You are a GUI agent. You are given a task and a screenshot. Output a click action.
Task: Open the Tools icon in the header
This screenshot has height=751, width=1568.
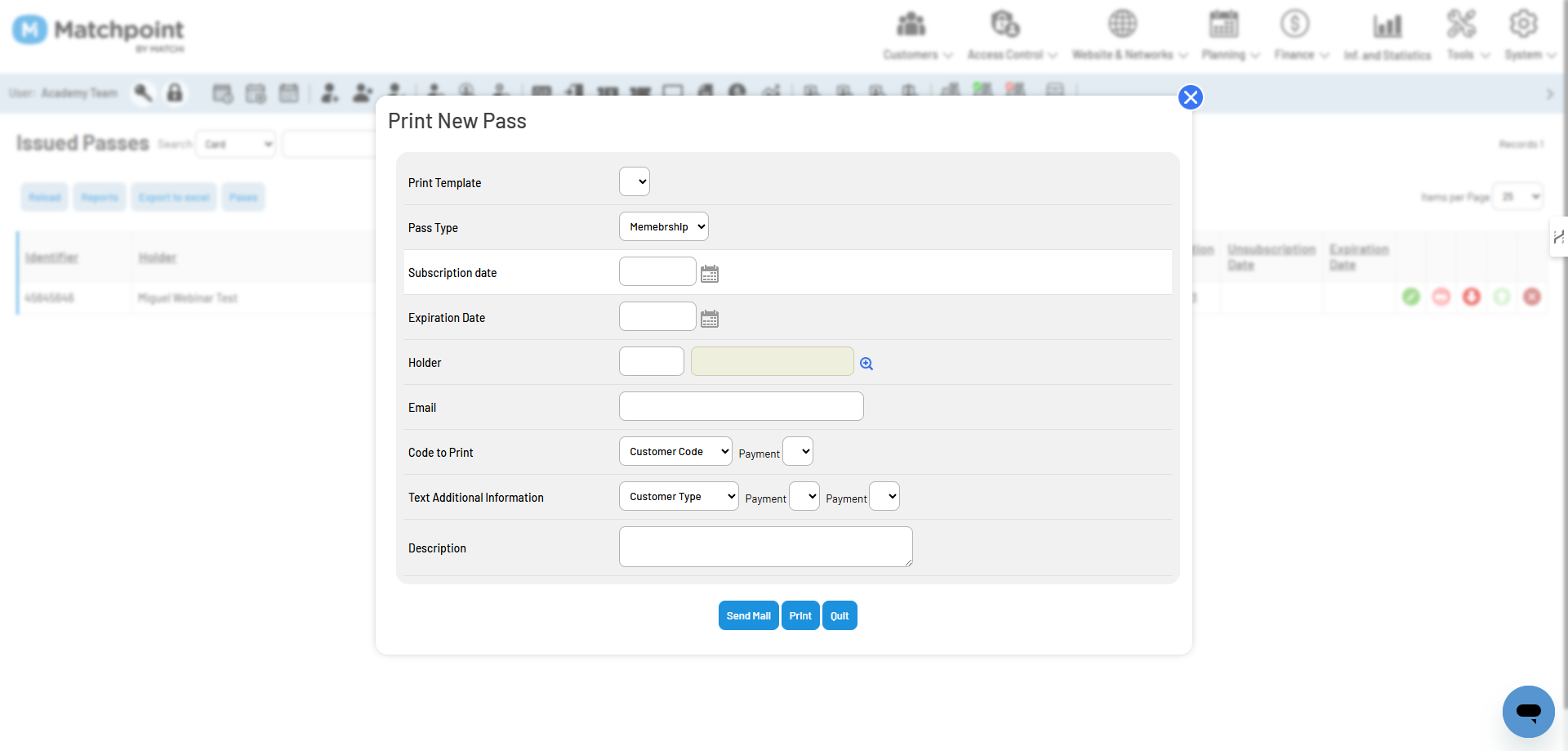(1462, 23)
